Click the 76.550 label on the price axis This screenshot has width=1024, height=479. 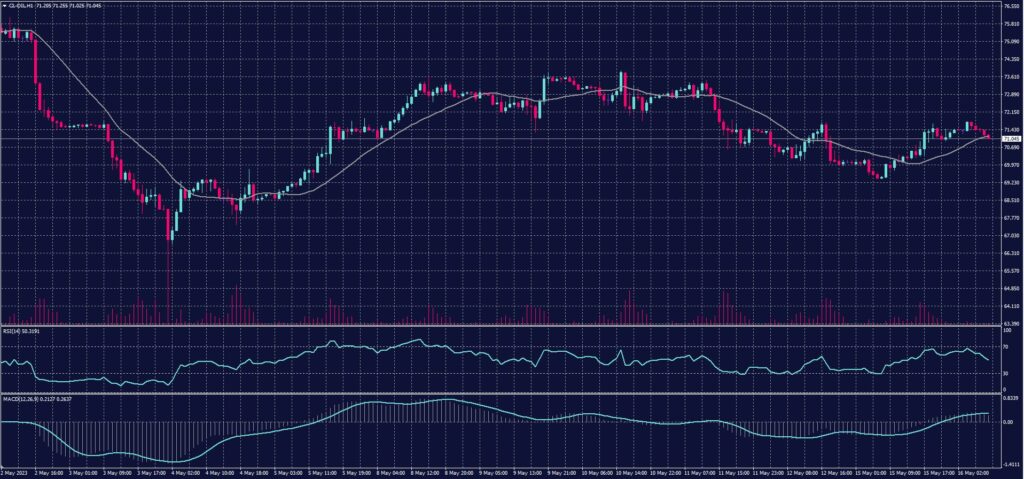1010,6
